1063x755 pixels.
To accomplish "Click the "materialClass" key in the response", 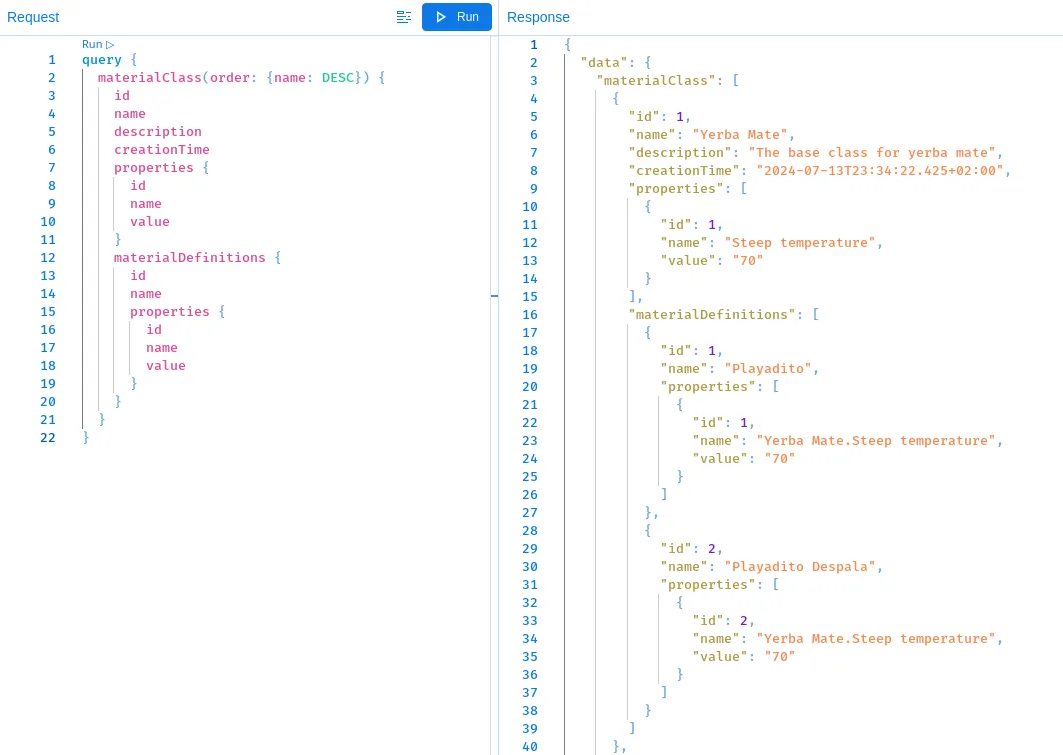I will coord(656,81).
